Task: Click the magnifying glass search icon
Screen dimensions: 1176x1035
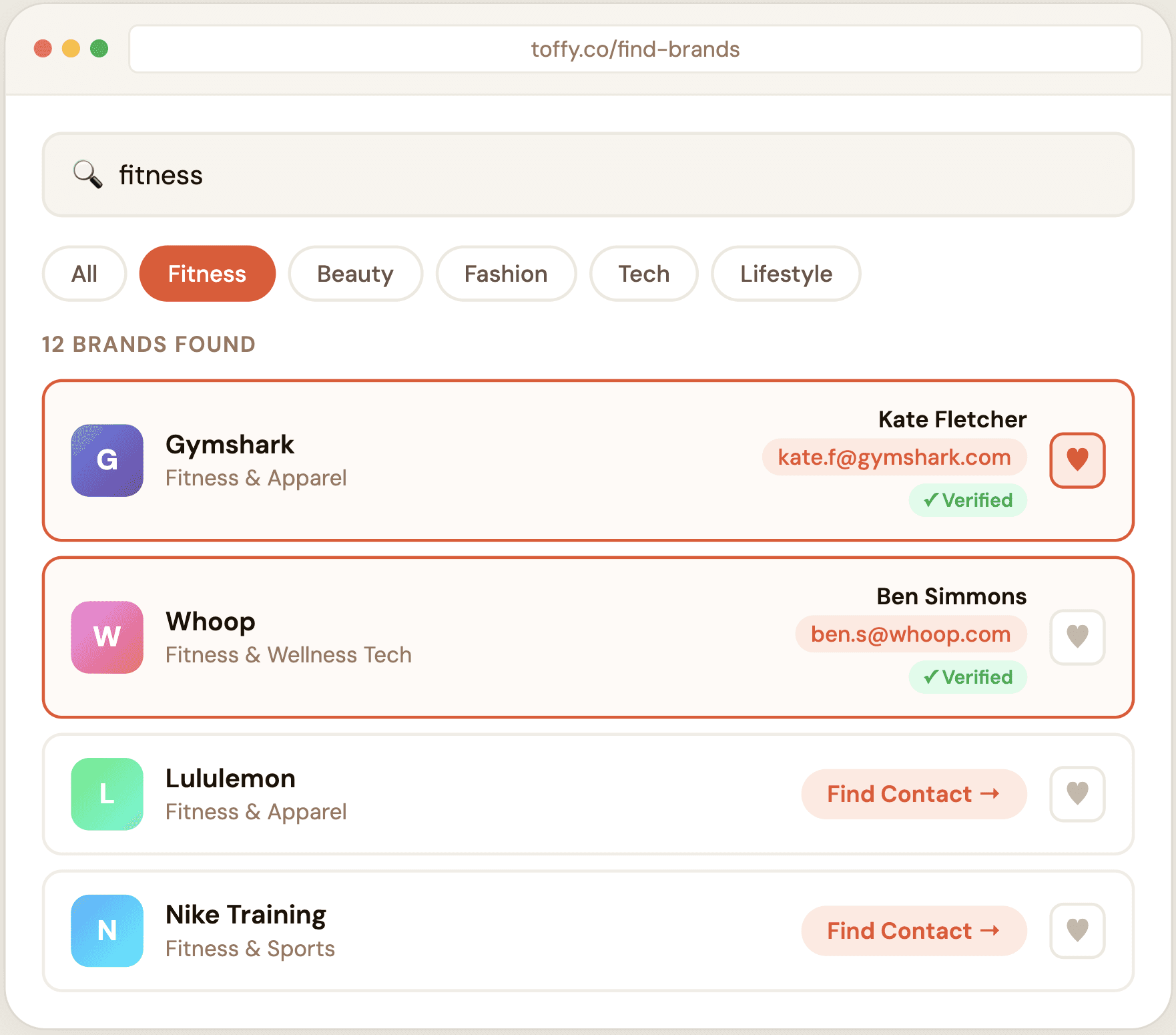Action: click(88, 175)
